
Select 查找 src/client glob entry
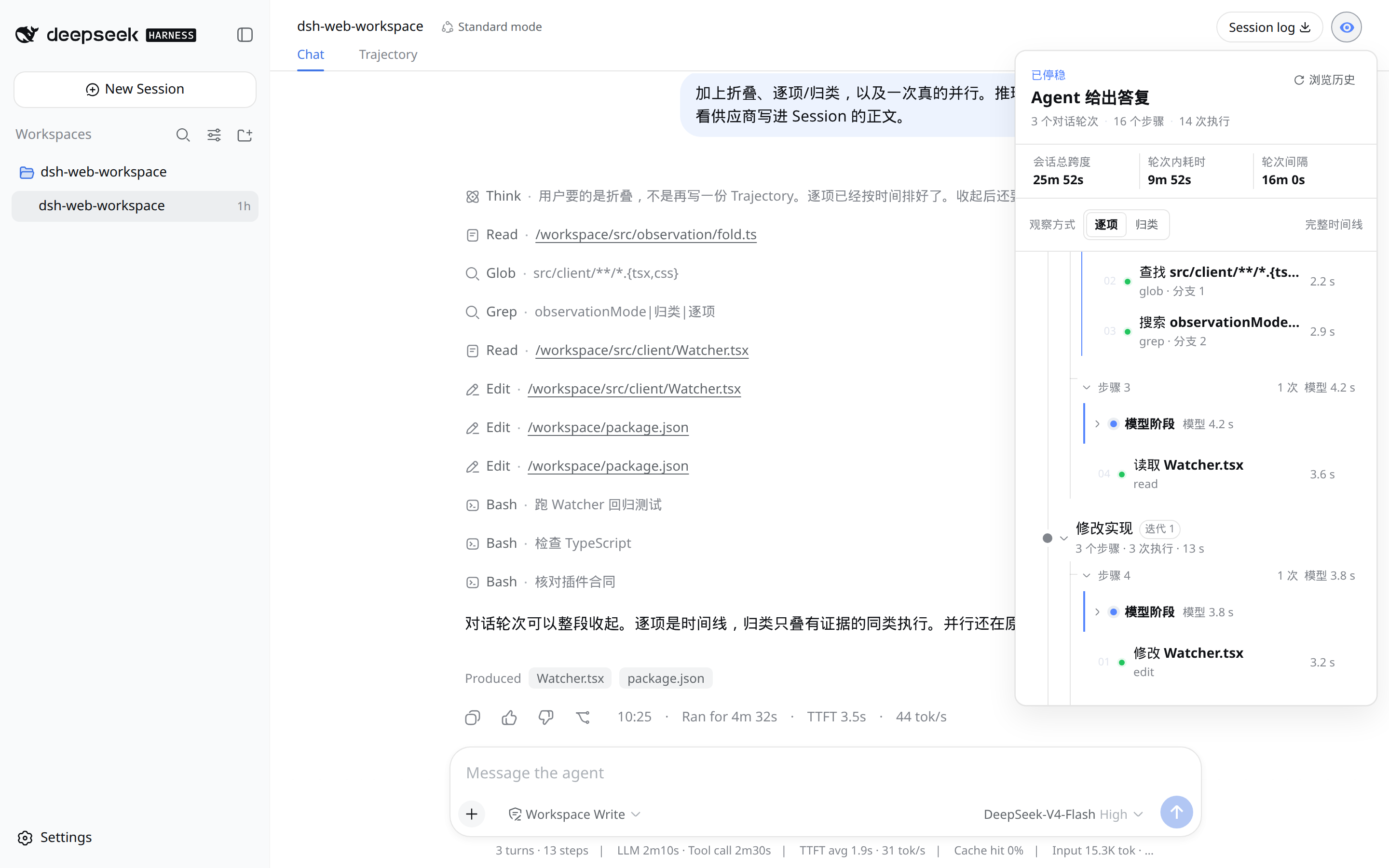1220,281
